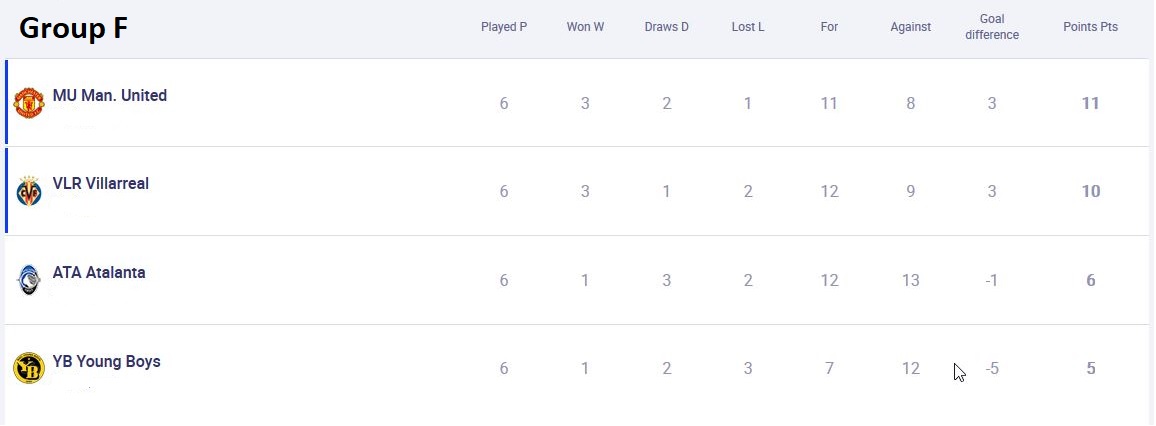Click the Draws D column header
The height and width of the screenshot is (426, 1156).
click(666, 27)
